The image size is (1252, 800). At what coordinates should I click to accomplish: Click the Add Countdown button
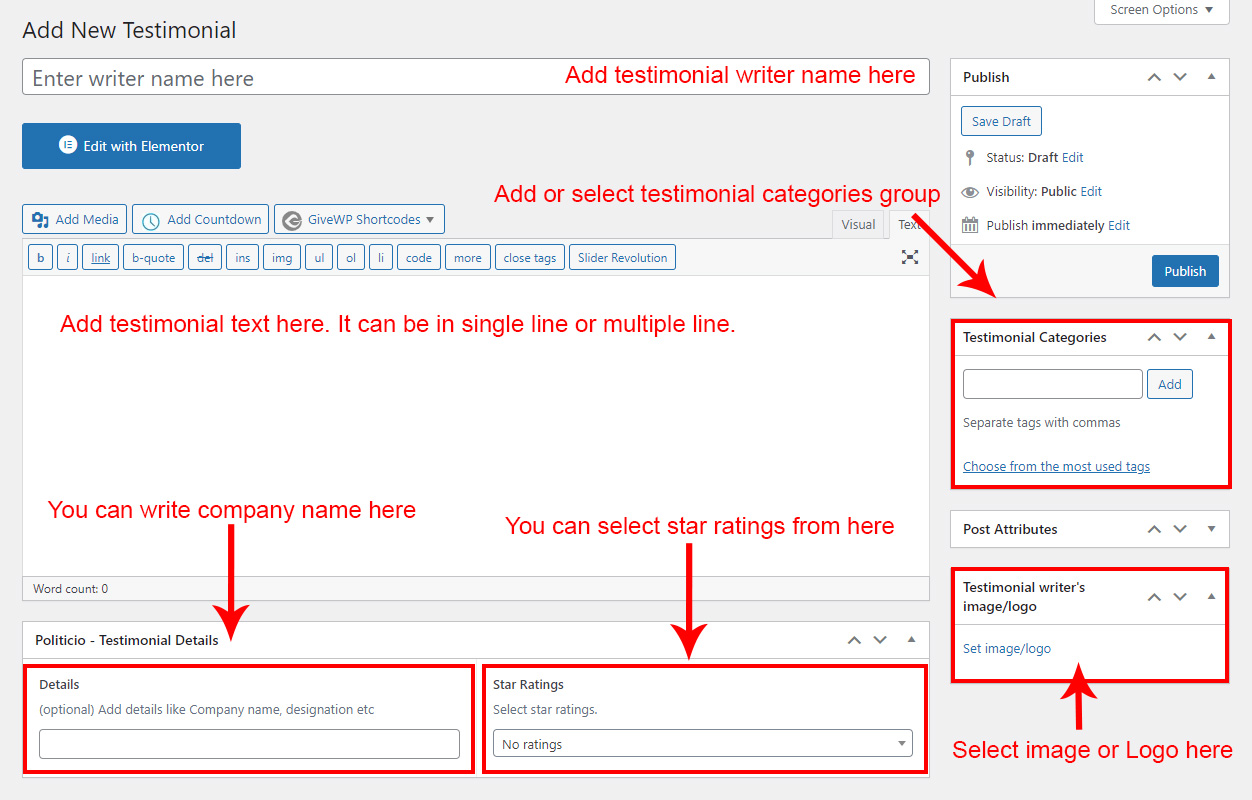[x=201, y=219]
